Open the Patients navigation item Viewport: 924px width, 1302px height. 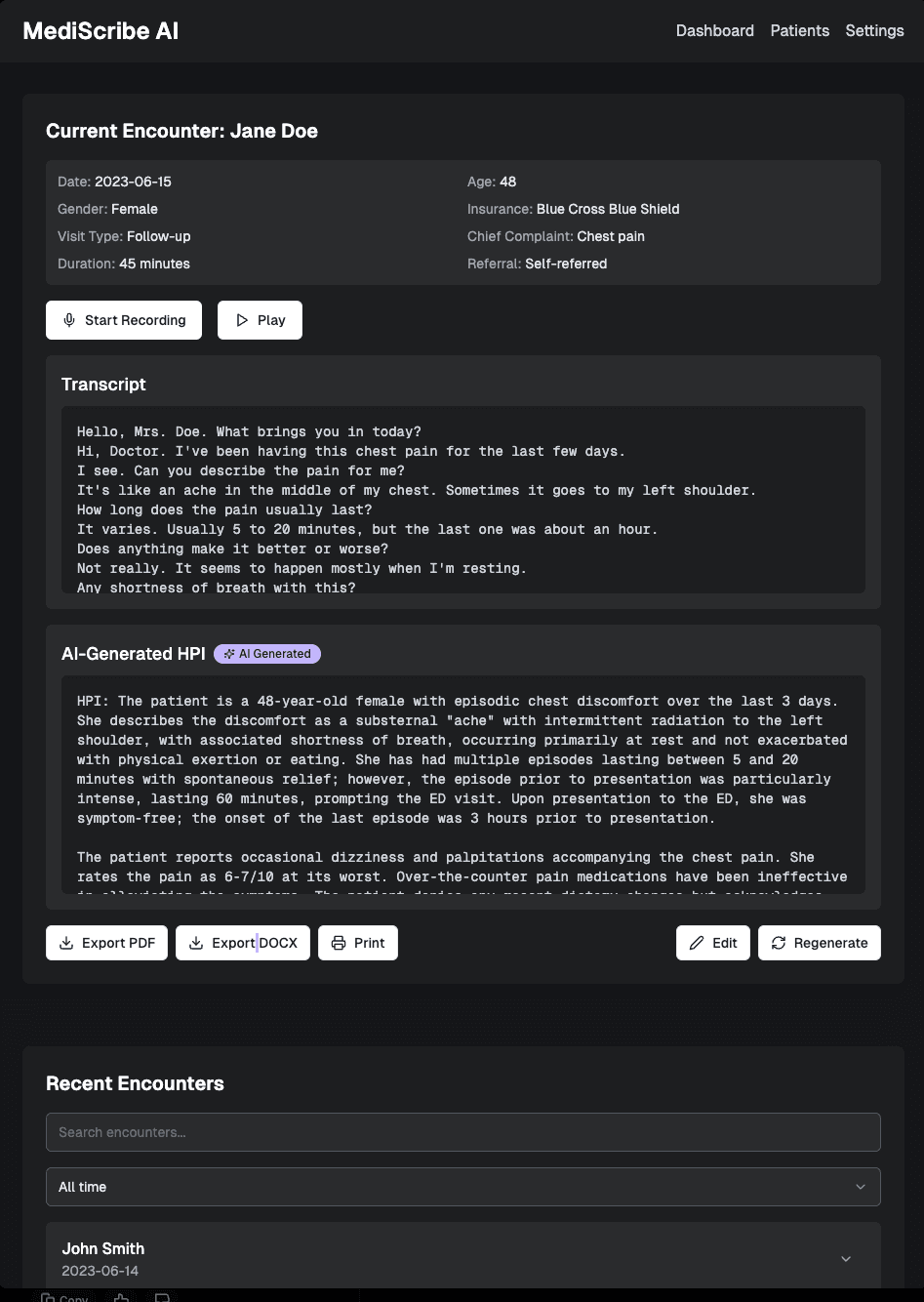[x=799, y=30]
